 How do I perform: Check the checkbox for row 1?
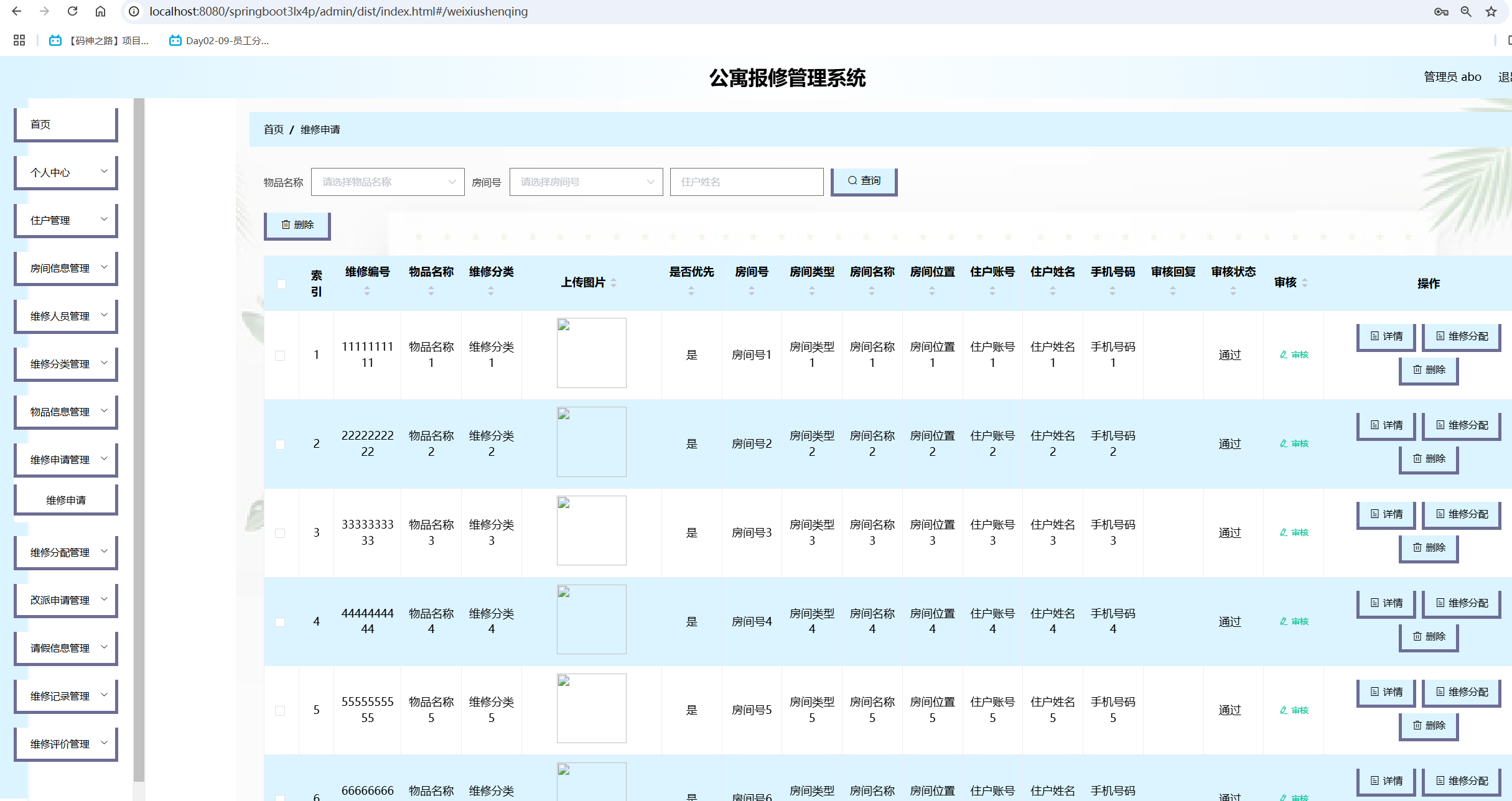[280, 356]
